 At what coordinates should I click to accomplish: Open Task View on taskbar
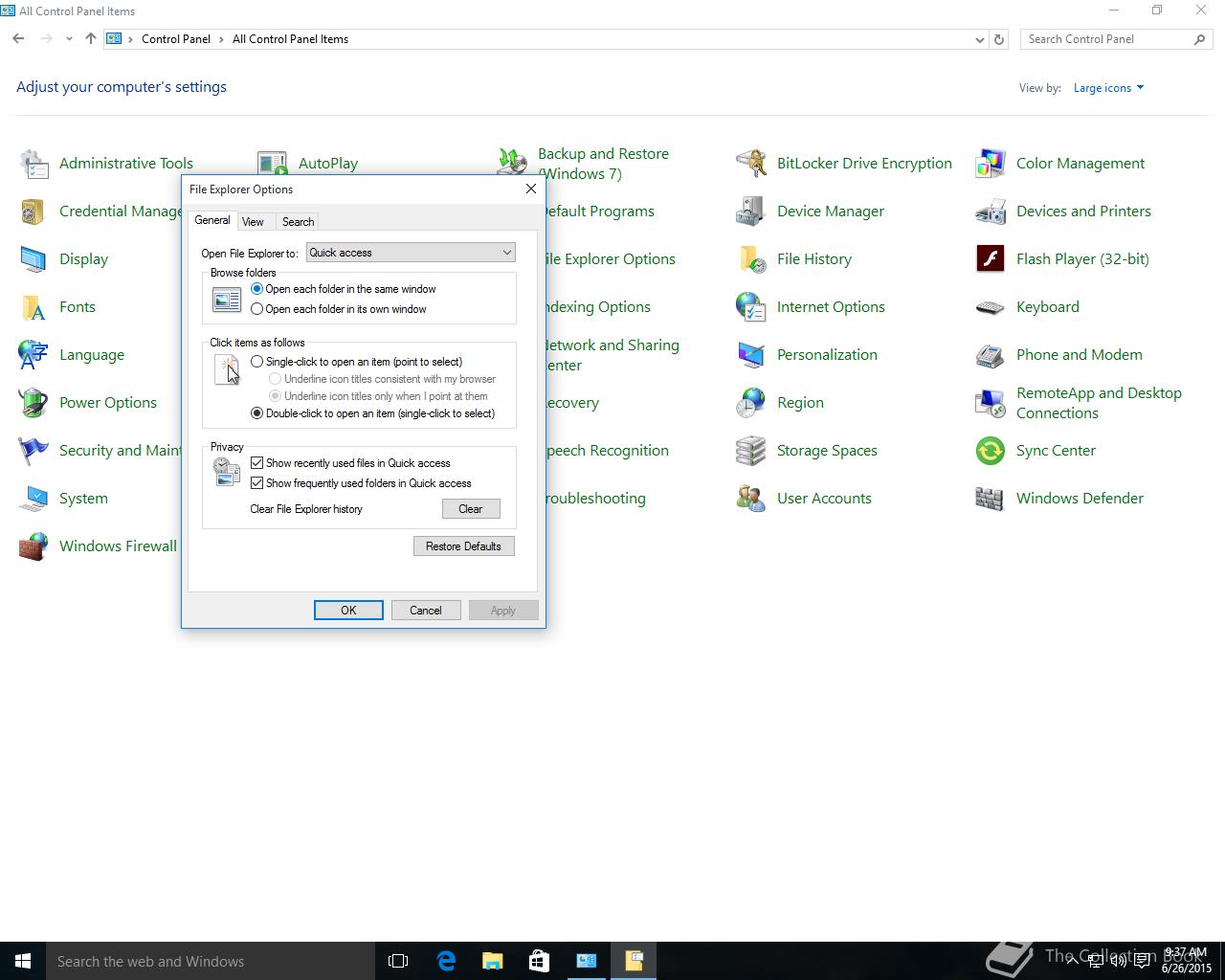pos(398,961)
